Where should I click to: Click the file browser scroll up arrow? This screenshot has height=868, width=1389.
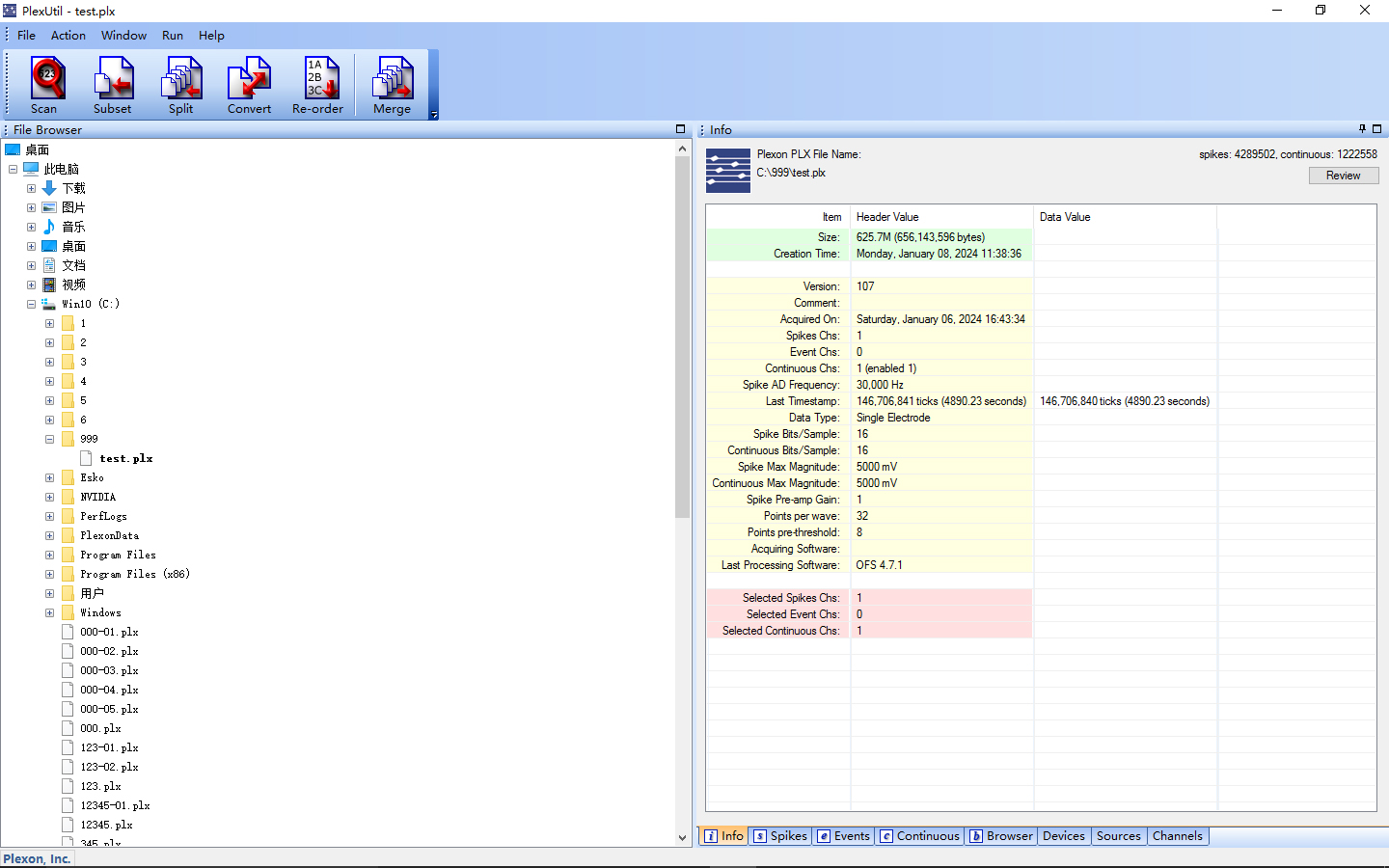pos(682,149)
